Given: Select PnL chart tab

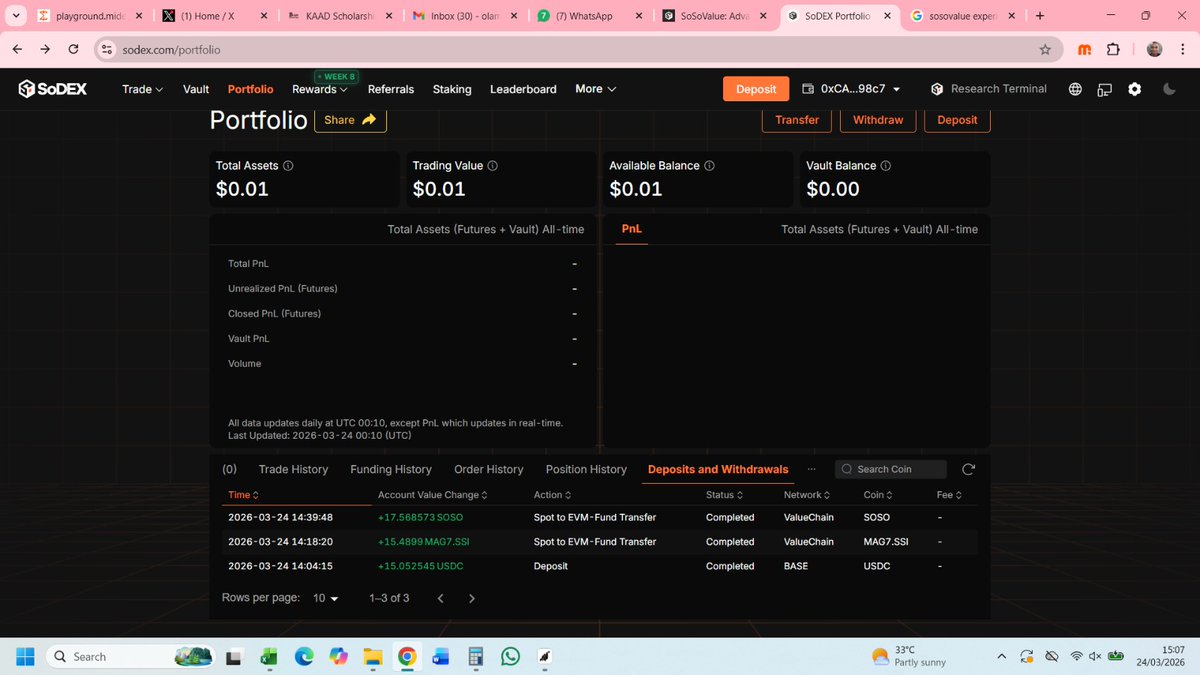Looking at the screenshot, I should 632,229.
